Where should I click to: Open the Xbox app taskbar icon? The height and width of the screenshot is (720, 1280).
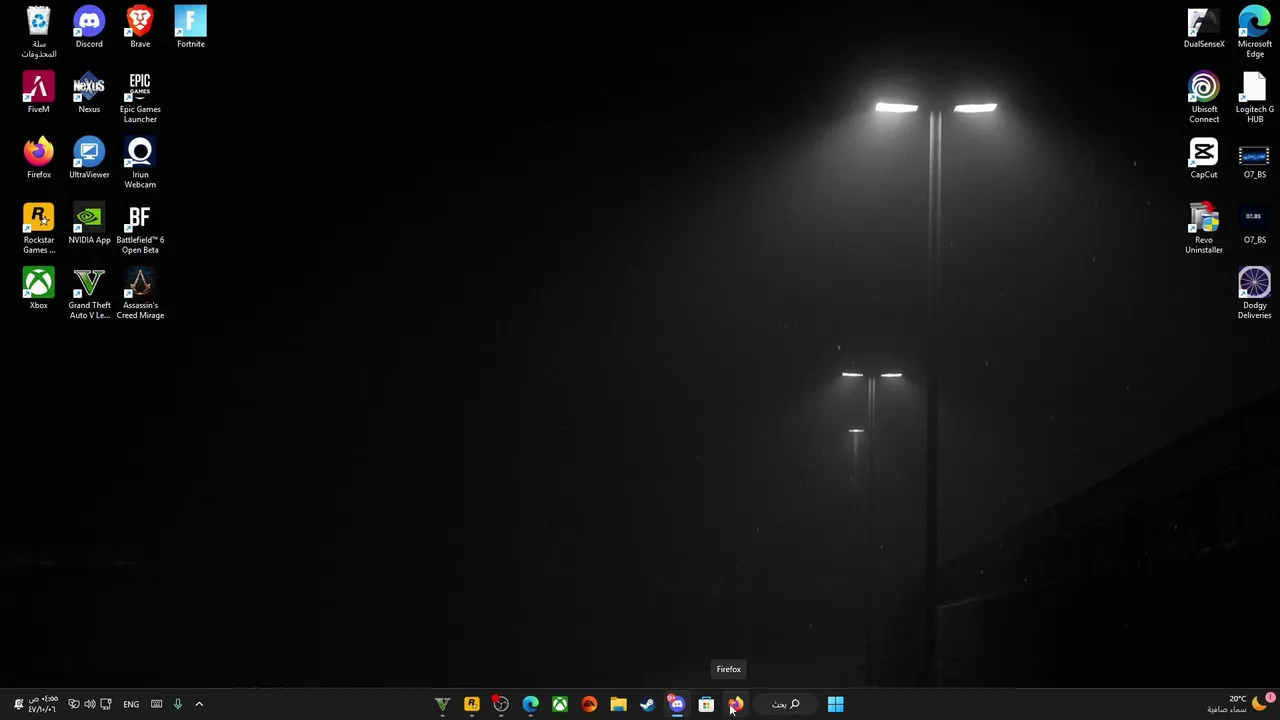(560, 704)
